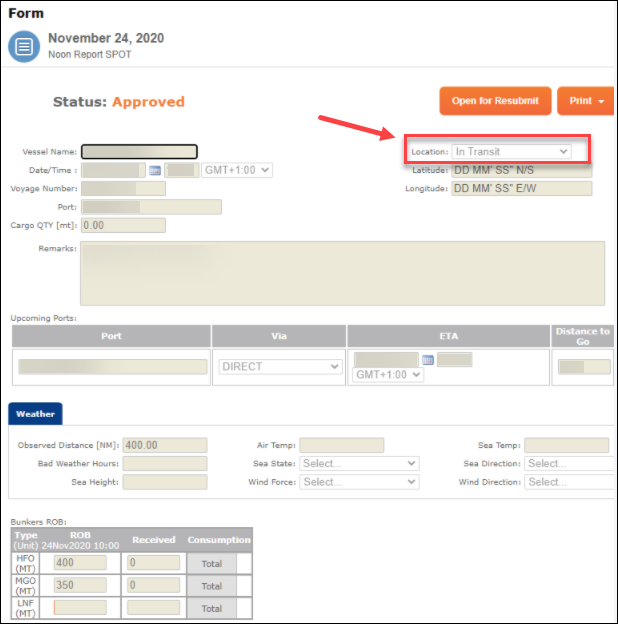Open the Location In Transit dropdown
This screenshot has width=618, height=624.
(x=511, y=152)
